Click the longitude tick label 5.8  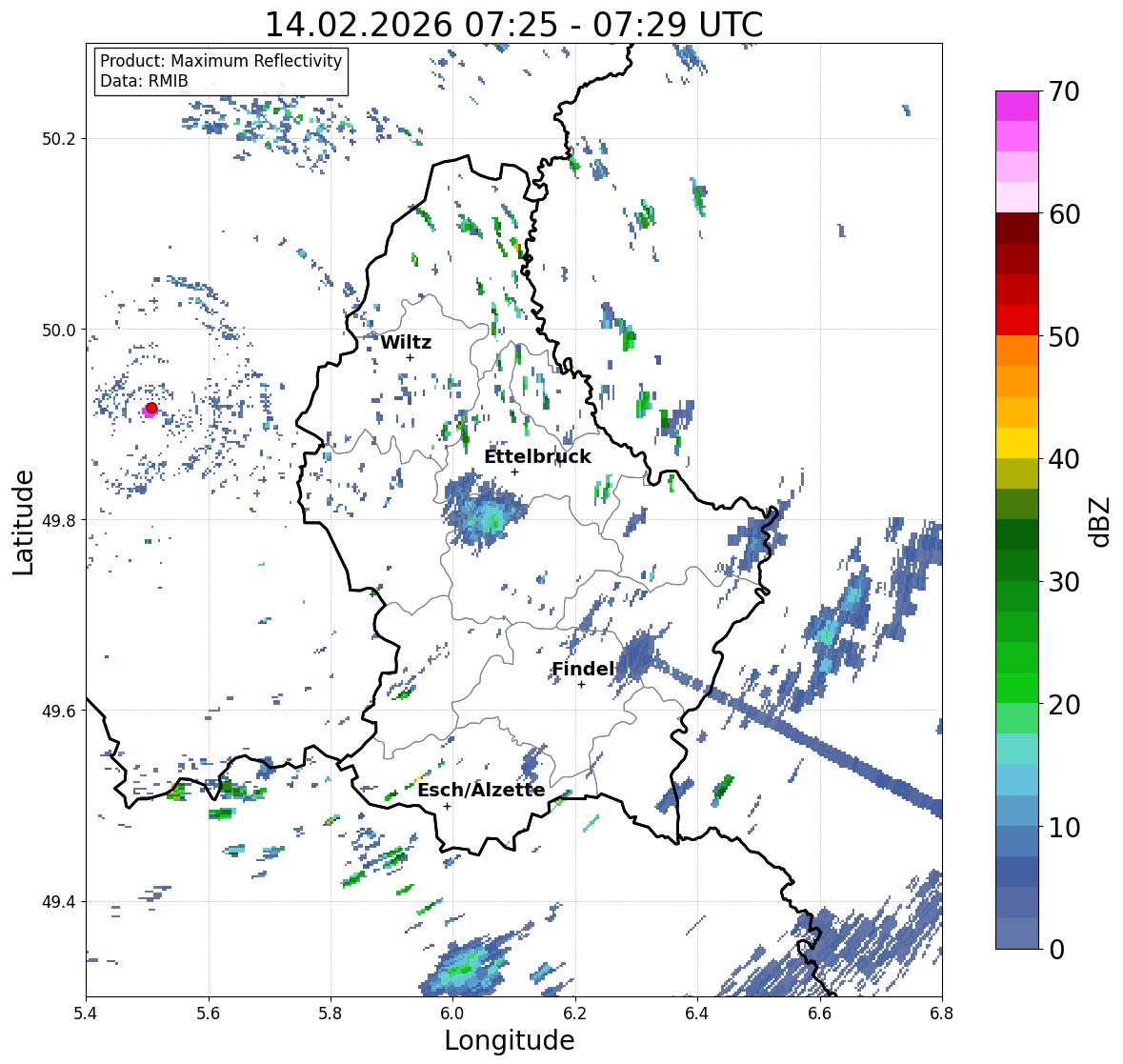(331, 1014)
